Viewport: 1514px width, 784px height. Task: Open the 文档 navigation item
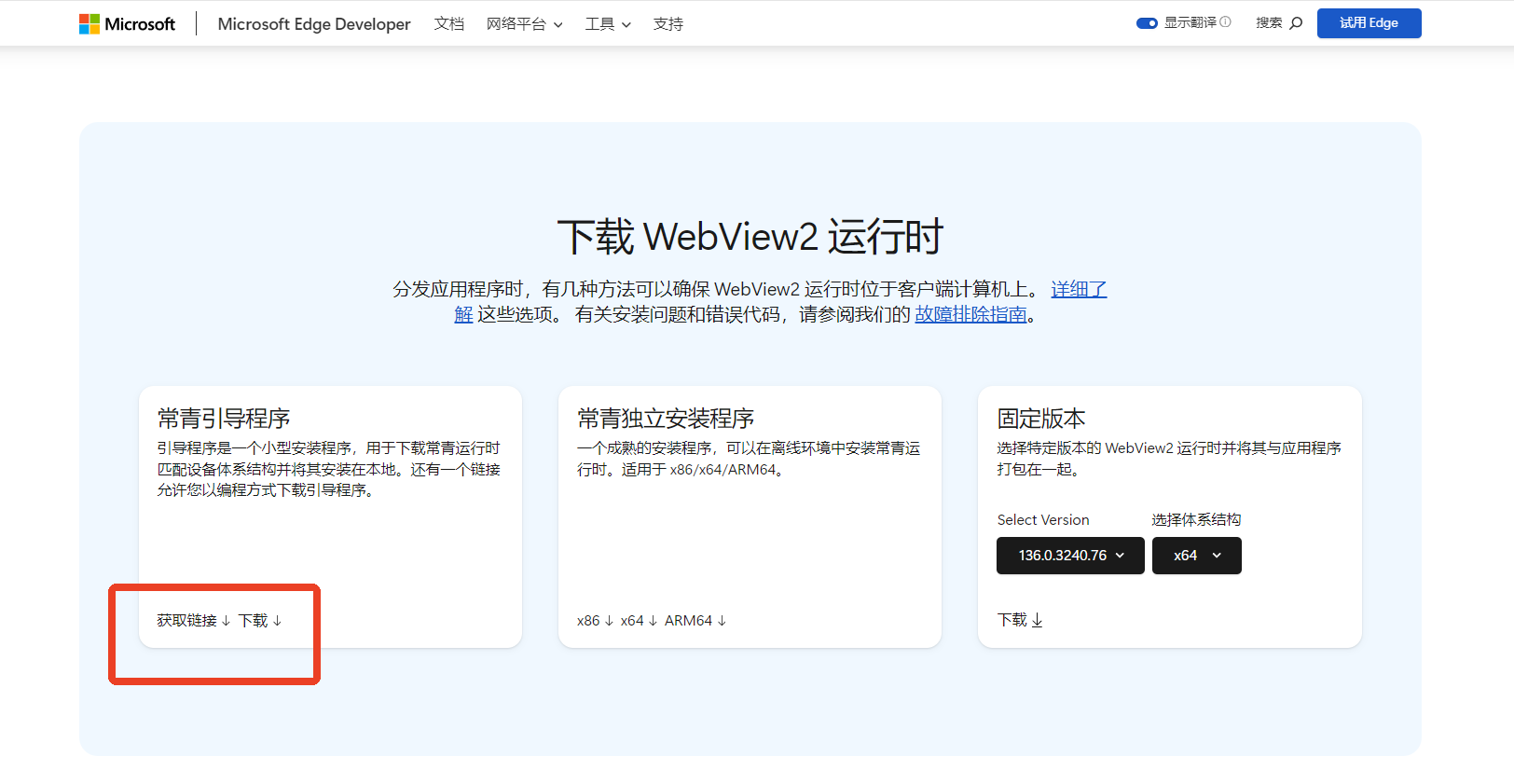click(448, 24)
